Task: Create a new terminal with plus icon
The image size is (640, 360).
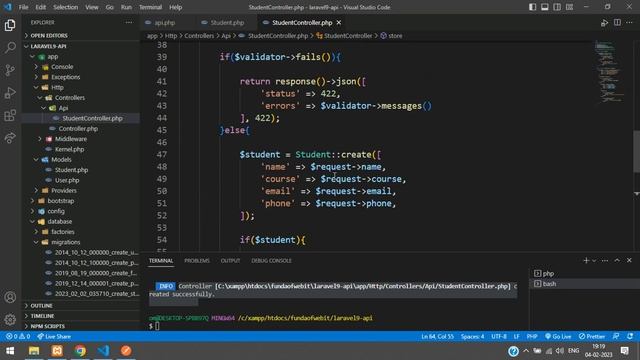Action: click(586, 260)
